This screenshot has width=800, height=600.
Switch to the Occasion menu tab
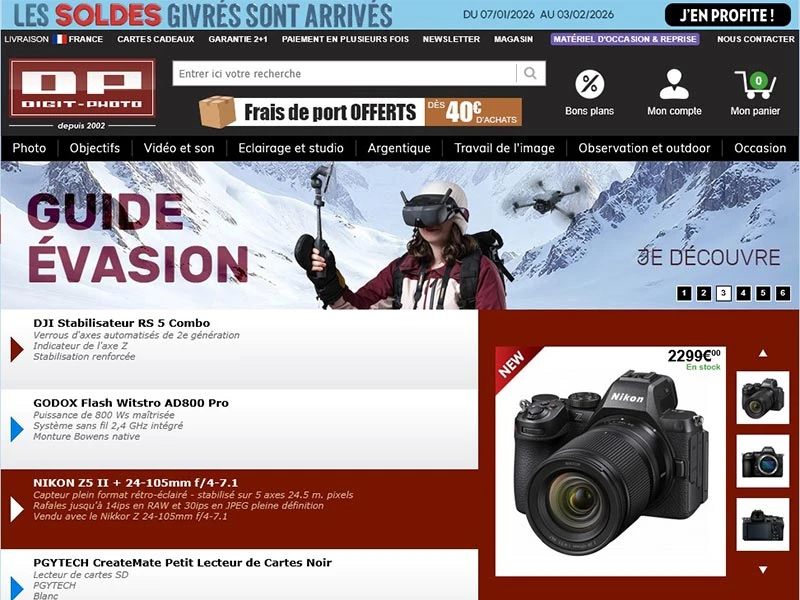pyautogui.click(x=761, y=147)
